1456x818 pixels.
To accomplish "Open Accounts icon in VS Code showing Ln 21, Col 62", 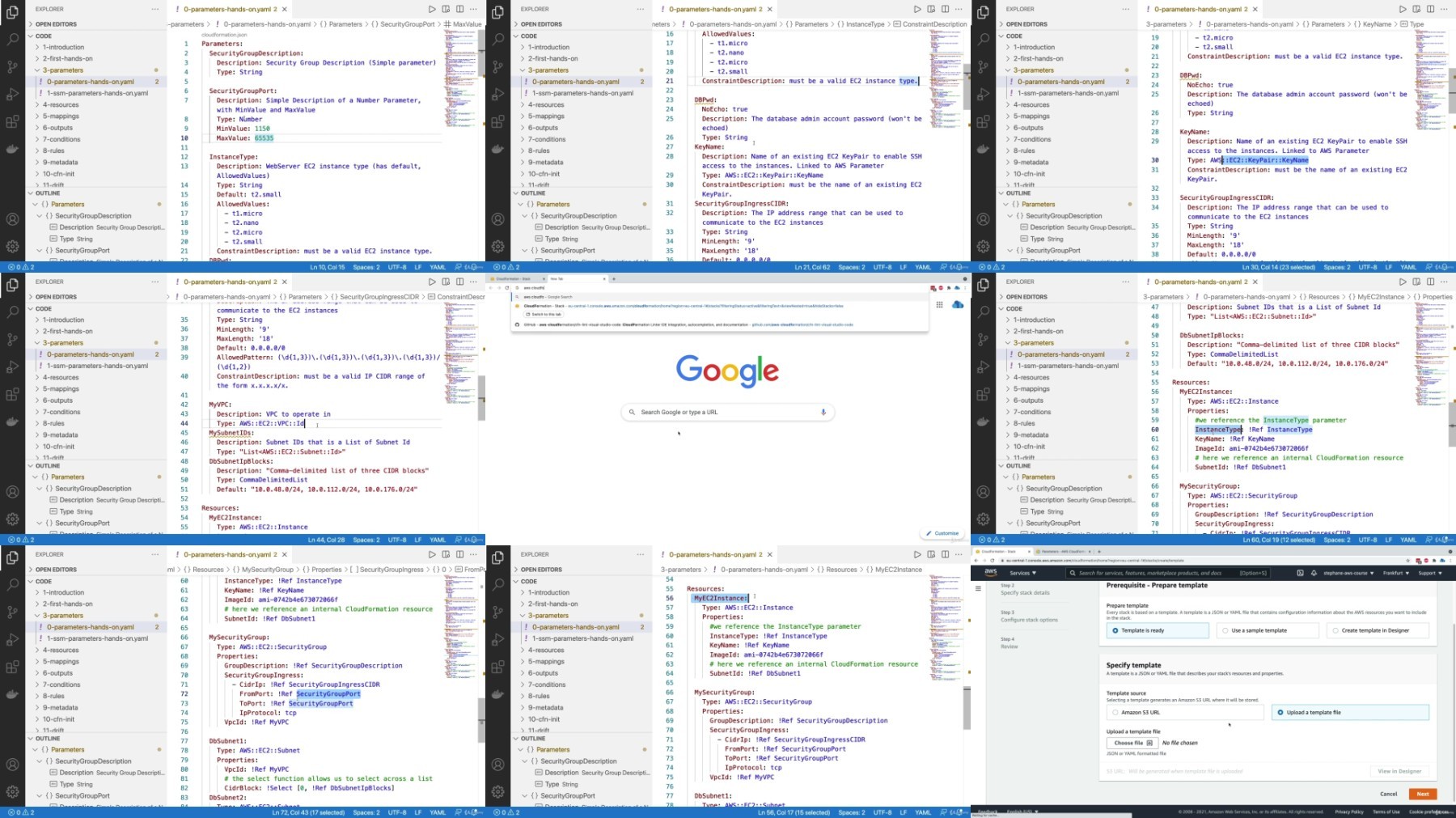I will 497,218.
